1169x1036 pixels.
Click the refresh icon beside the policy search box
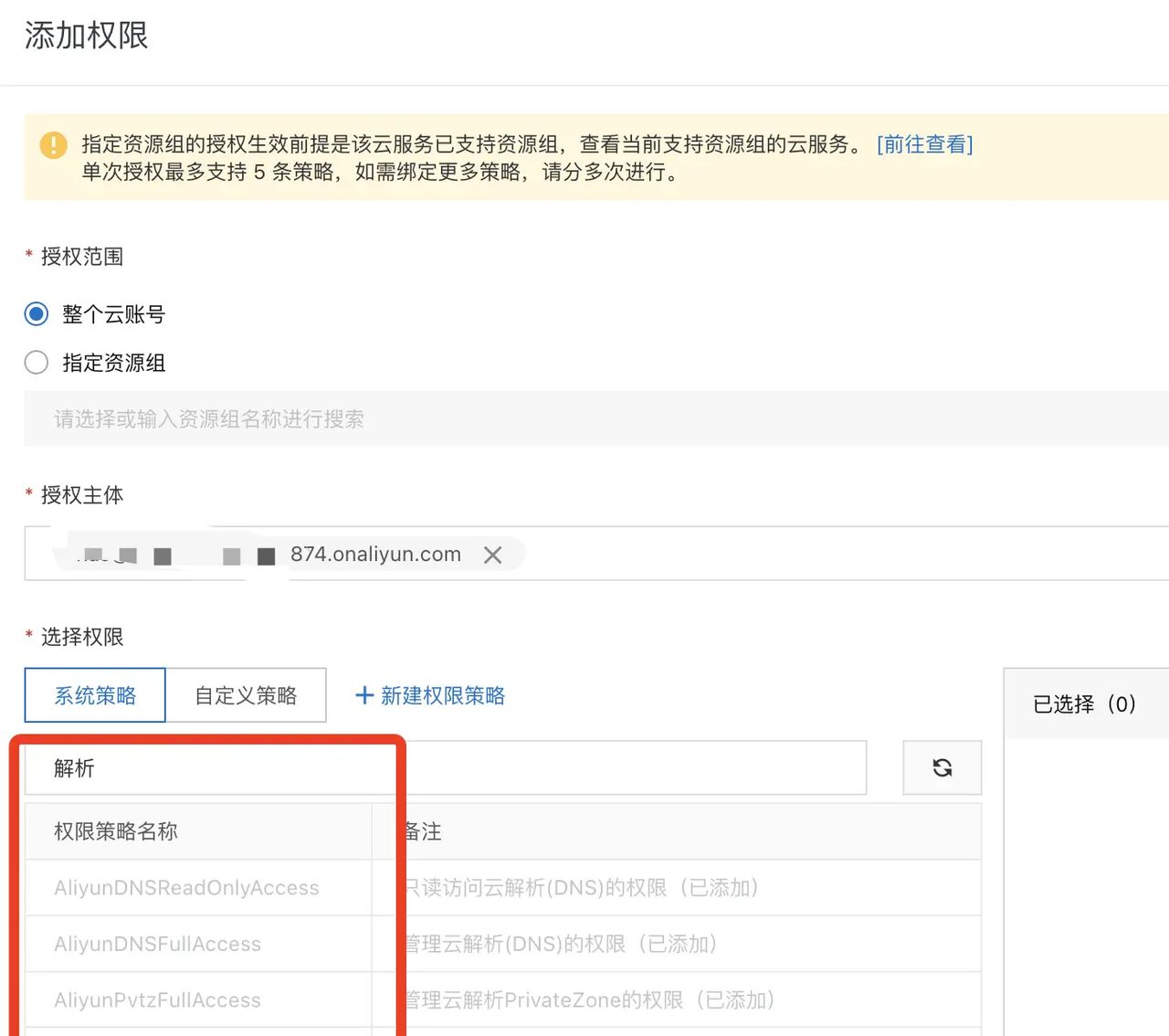click(x=942, y=767)
